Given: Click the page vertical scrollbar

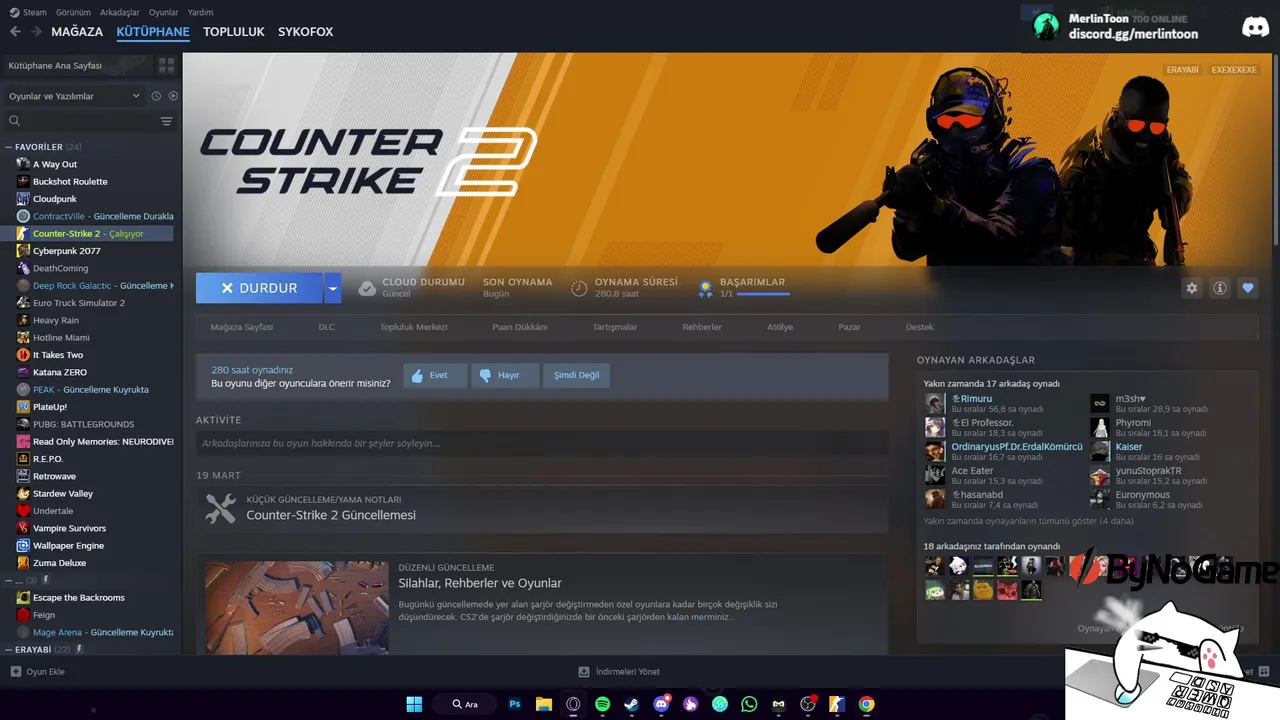Looking at the screenshot, I should (x=1275, y=150).
